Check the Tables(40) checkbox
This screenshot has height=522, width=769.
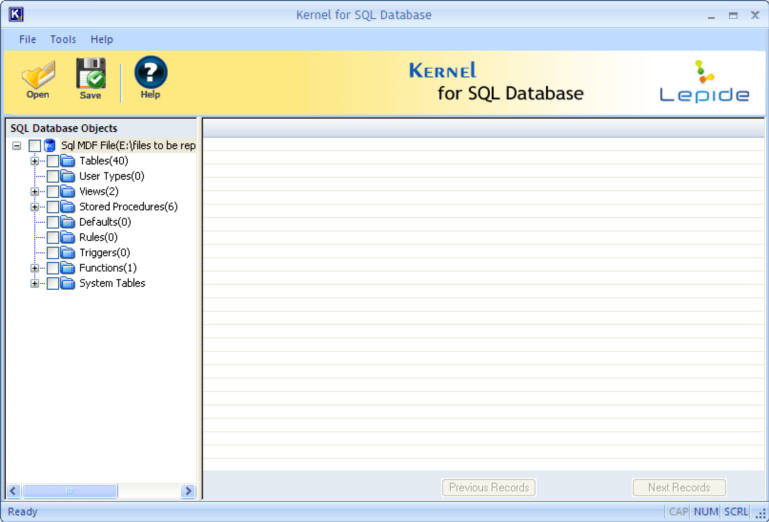pyautogui.click(x=52, y=161)
